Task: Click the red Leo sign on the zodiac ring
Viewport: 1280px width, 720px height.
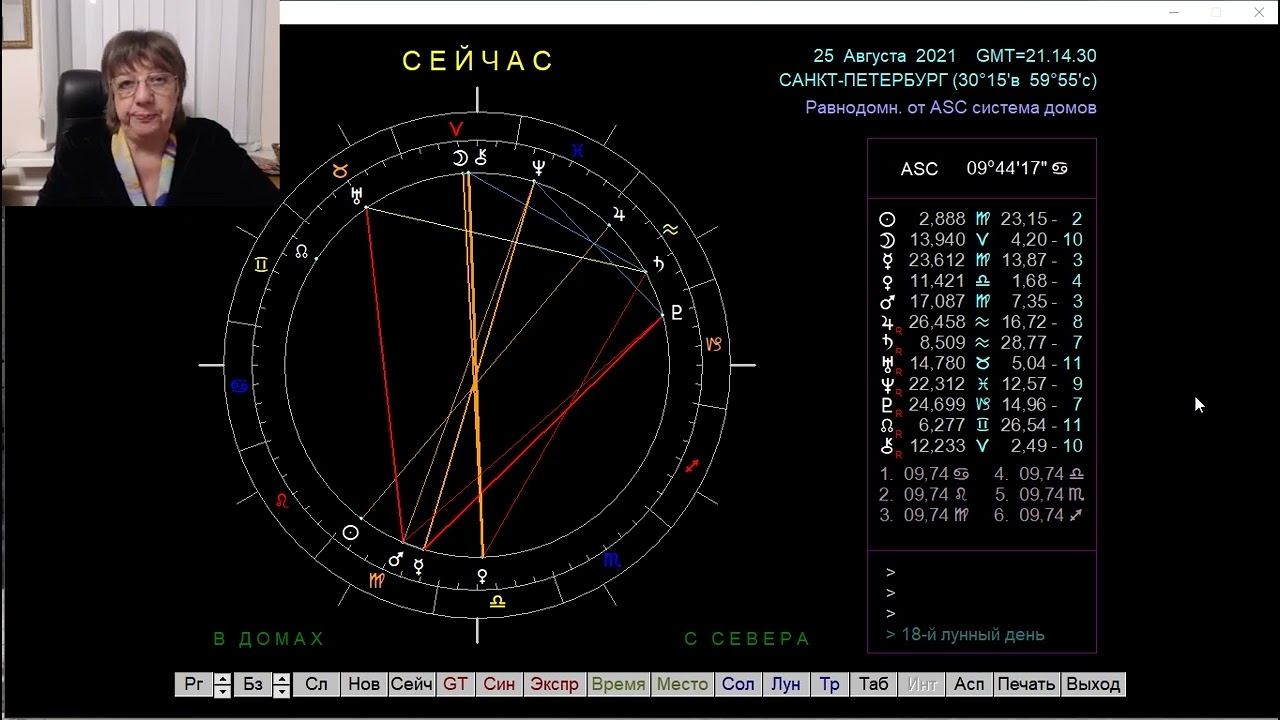Action: 282,499
